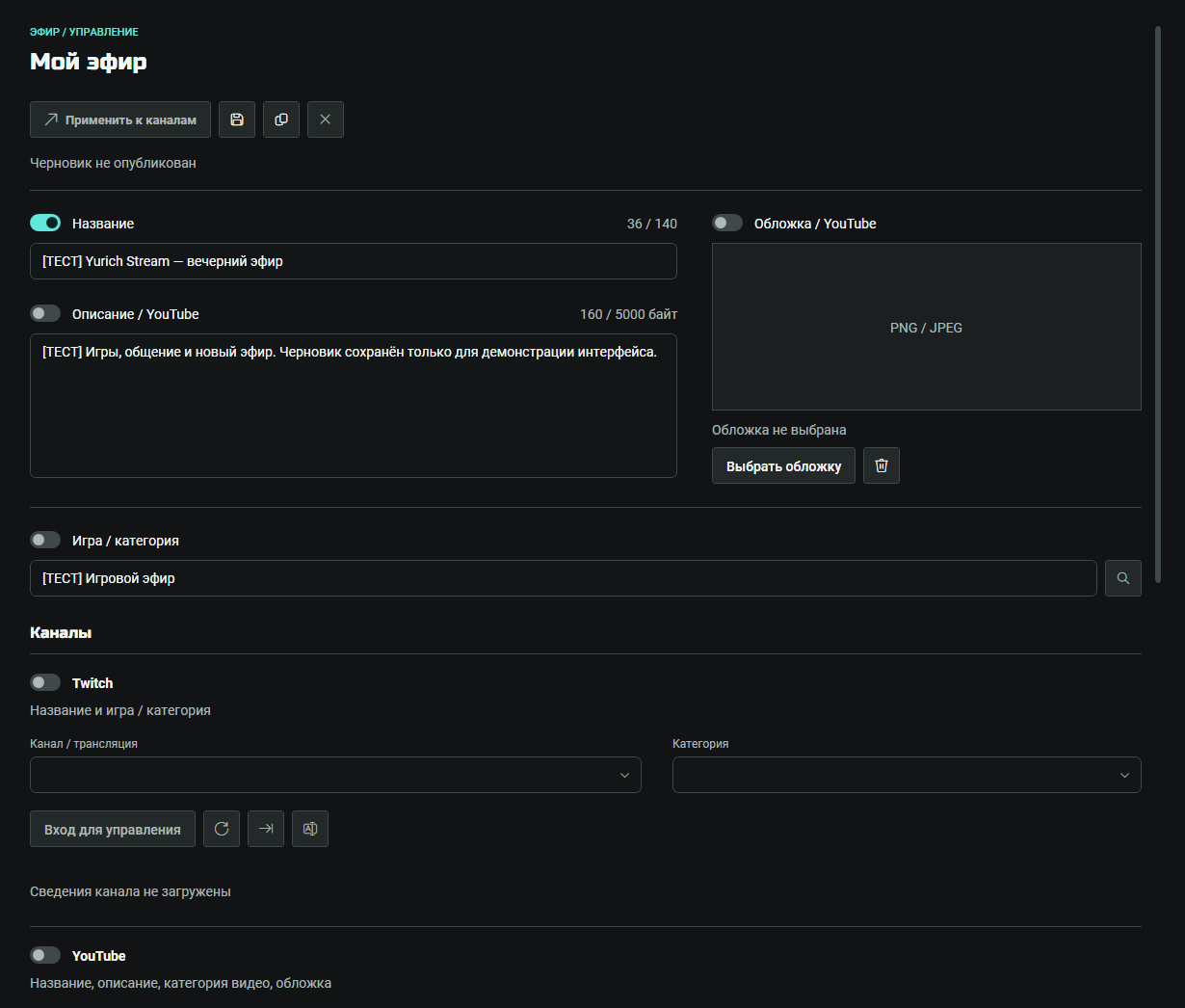Image resolution: width=1185 pixels, height=1008 pixels.
Task: Save the draft with the floppy disk icon
Action: coord(237,119)
